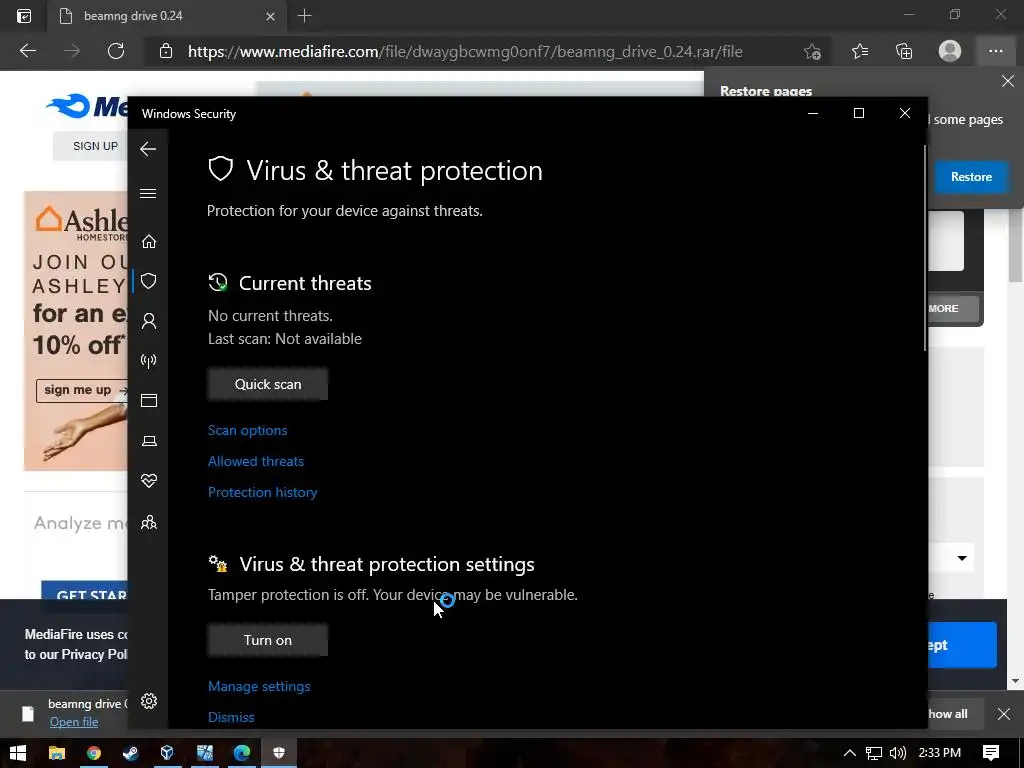The height and width of the screenshot is (768, 1024).
Task: Open Allowed threats link
Action: (256, 461)
